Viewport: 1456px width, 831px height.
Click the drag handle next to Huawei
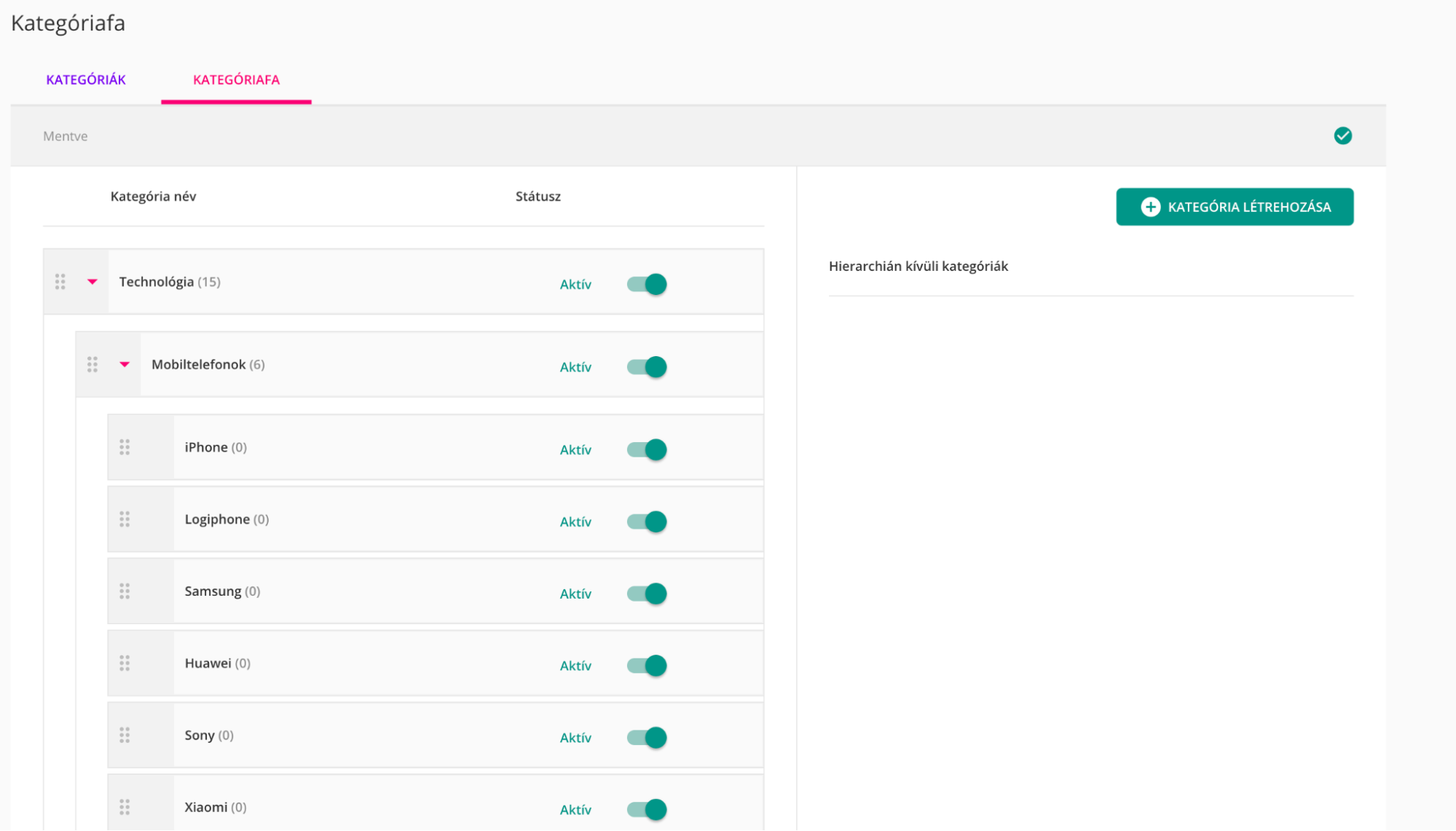click(x=125, y=663)
